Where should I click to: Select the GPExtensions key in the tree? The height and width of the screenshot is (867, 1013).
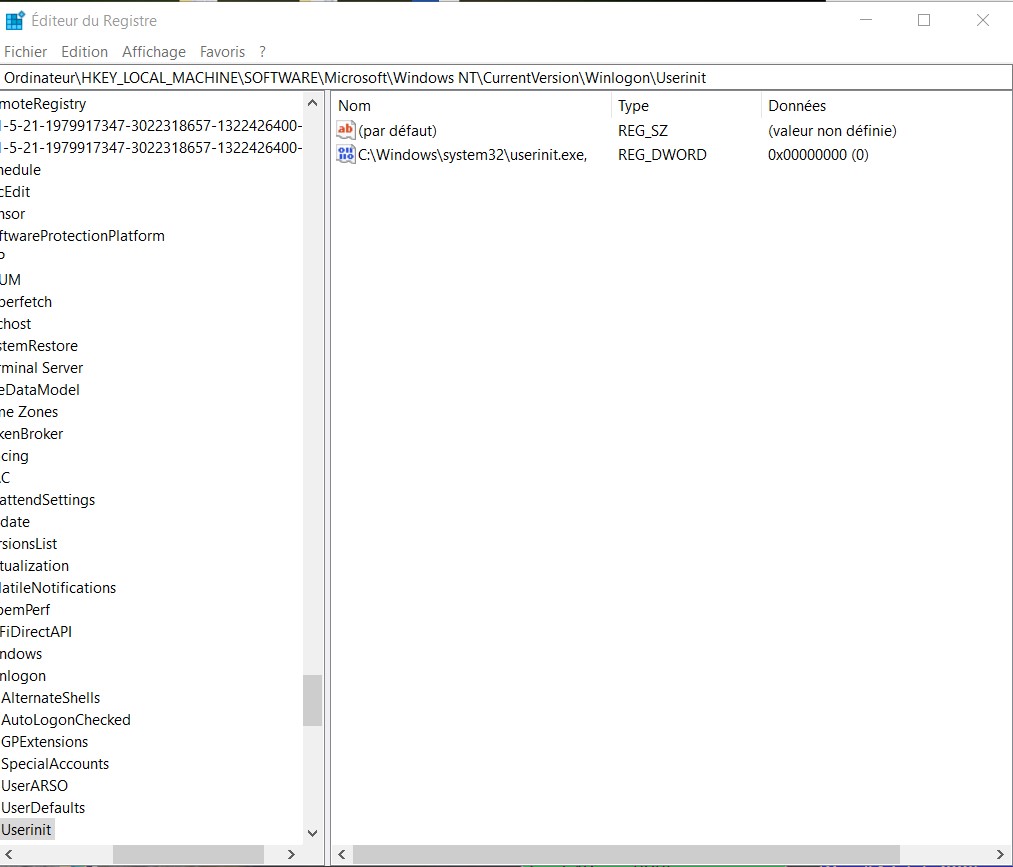(45, 742)
